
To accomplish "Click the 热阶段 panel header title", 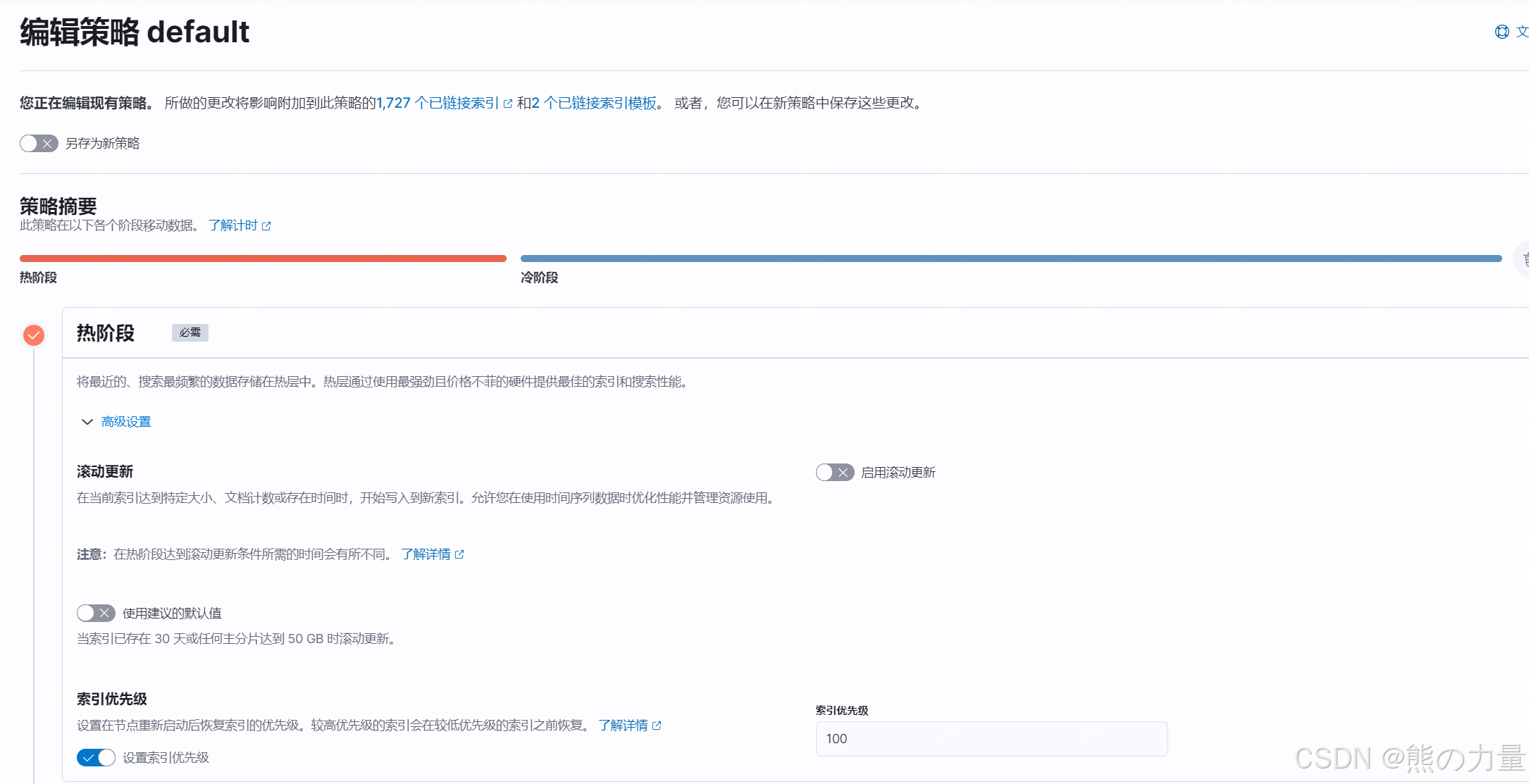I will click(x=106, y=333).
